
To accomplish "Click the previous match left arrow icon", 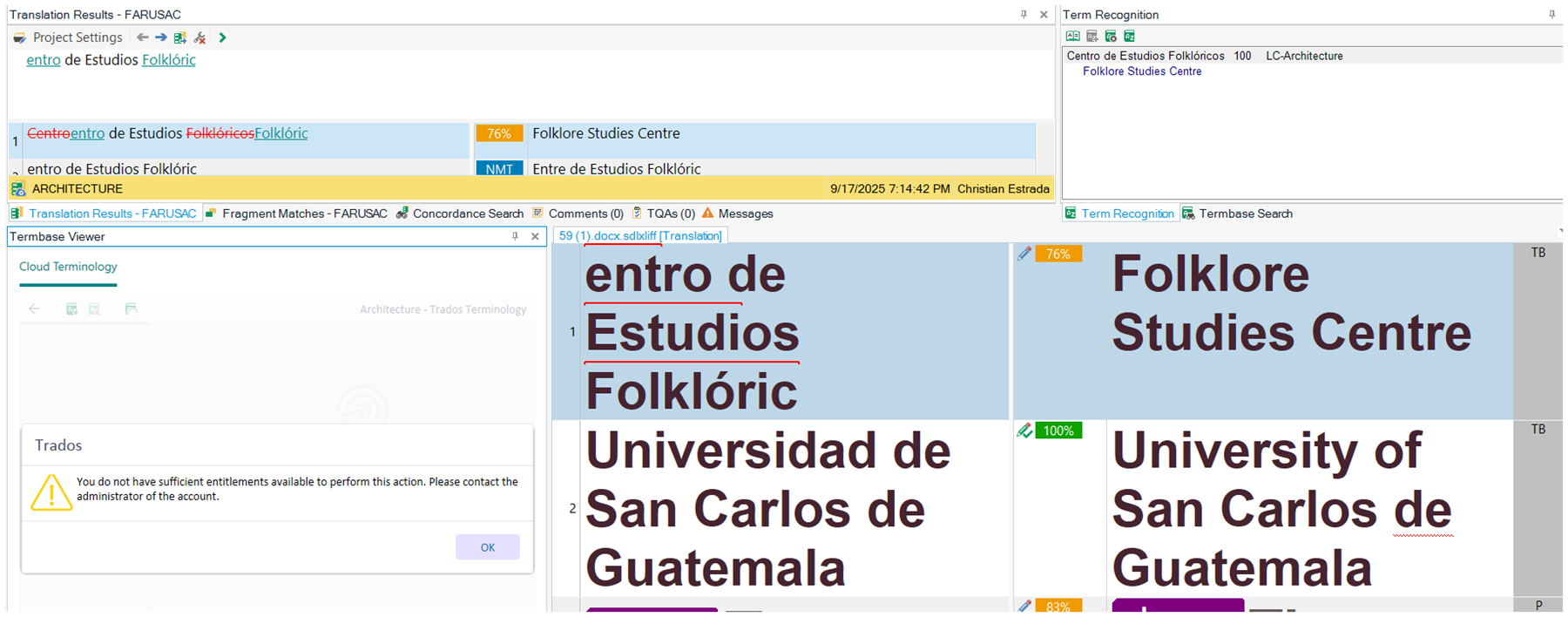I will (x=142, y=37).
